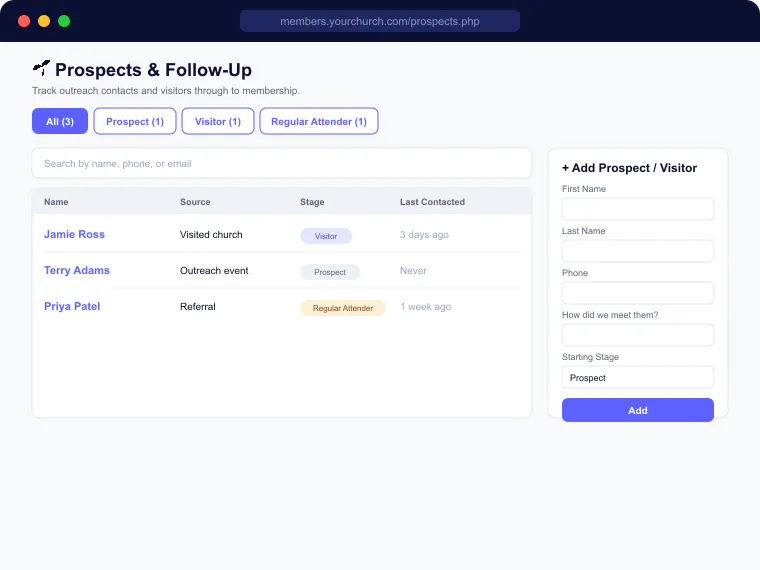The width and height of the screenshot is (760, 570).
Task: Focus the Last Name input
Action: (x=637, y=251)
